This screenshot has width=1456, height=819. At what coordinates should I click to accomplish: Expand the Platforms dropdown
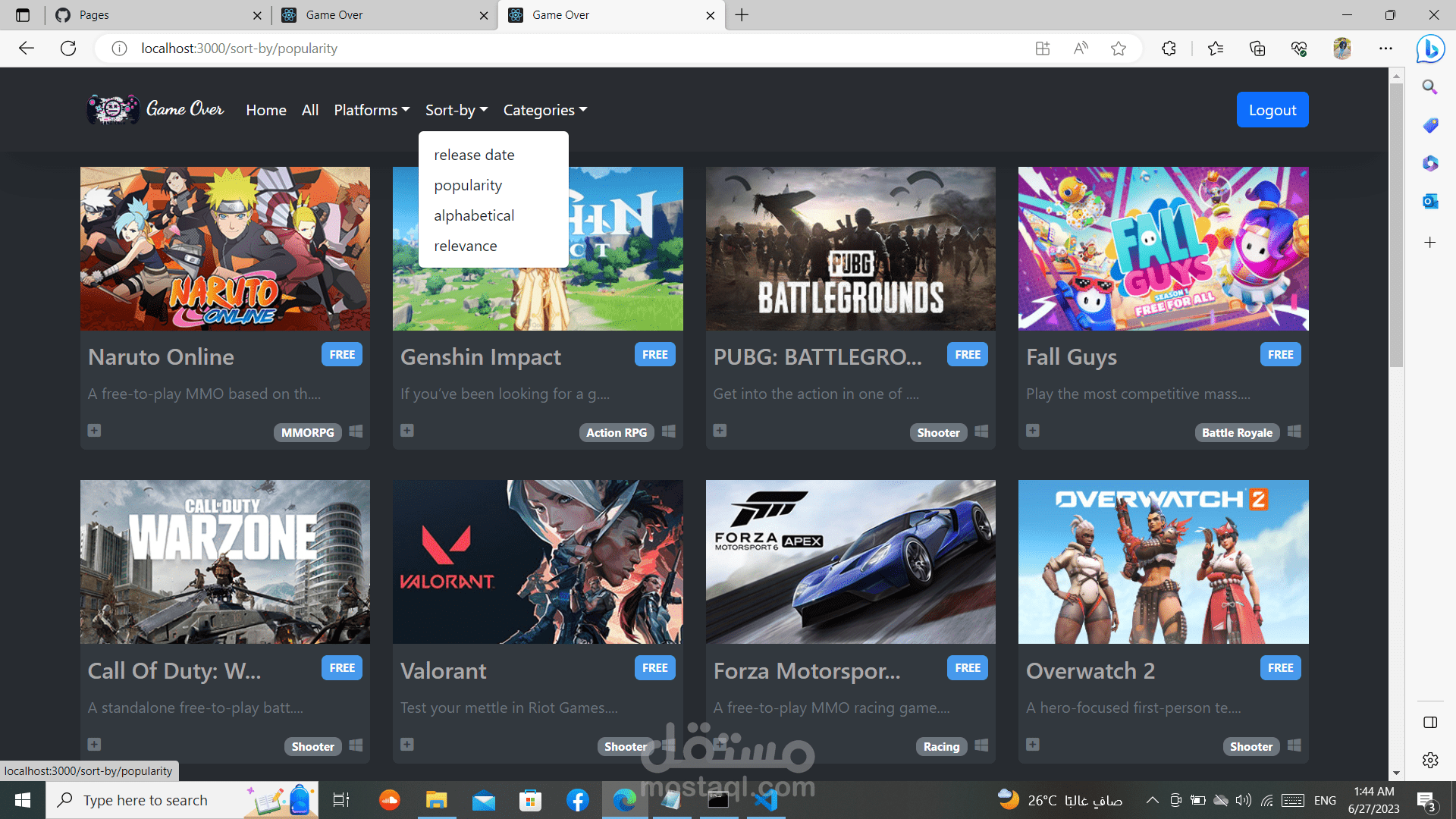pyautogui.click(x=372, y=110)
